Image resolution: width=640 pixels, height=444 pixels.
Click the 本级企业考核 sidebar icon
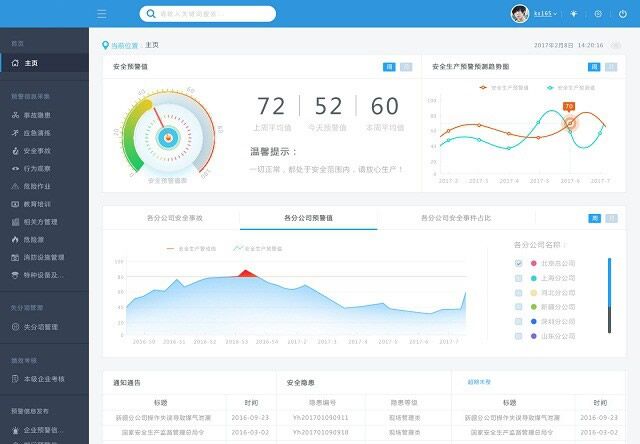point(16,379)
